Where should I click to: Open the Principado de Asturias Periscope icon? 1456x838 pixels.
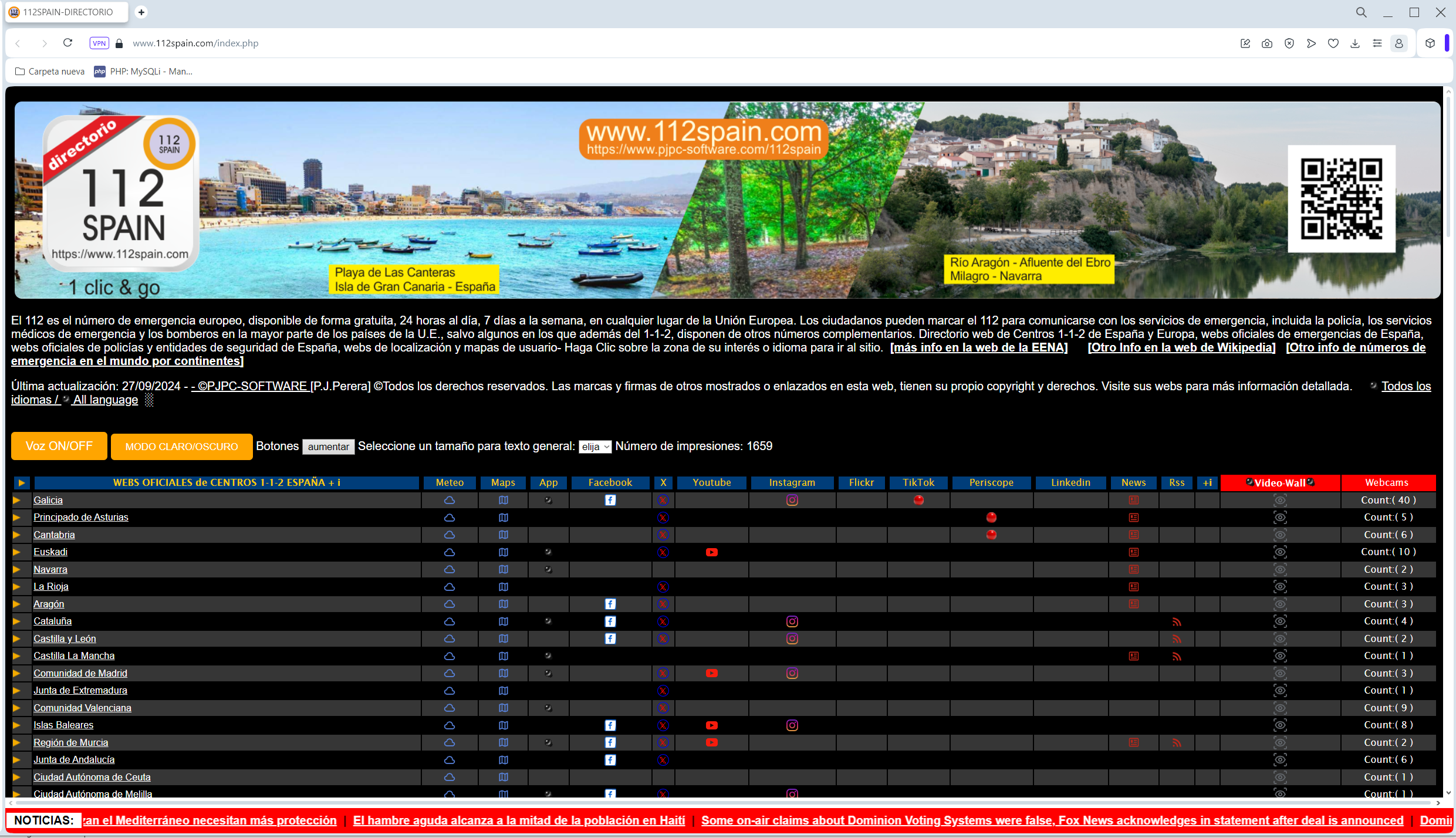pyautogui.click(x=991, y=517)
